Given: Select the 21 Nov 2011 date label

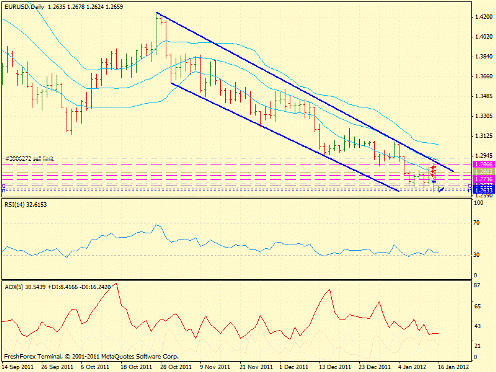Looking at the screenshot, I should tap(255, 367).
